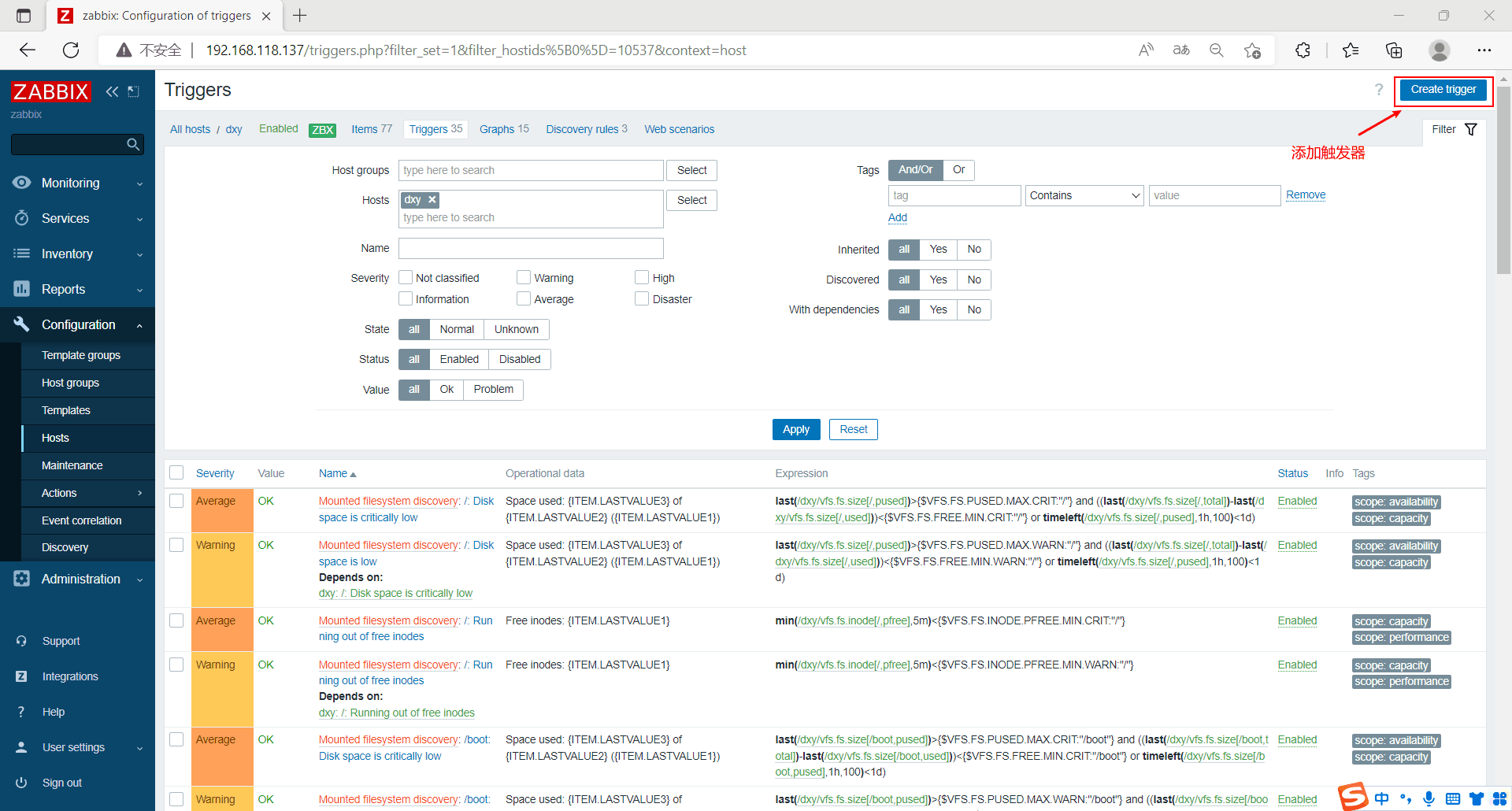This screenshot has height=811, width=1512.
Task: Open Maintenance in Configuration menu
Action: coord(72,465)
